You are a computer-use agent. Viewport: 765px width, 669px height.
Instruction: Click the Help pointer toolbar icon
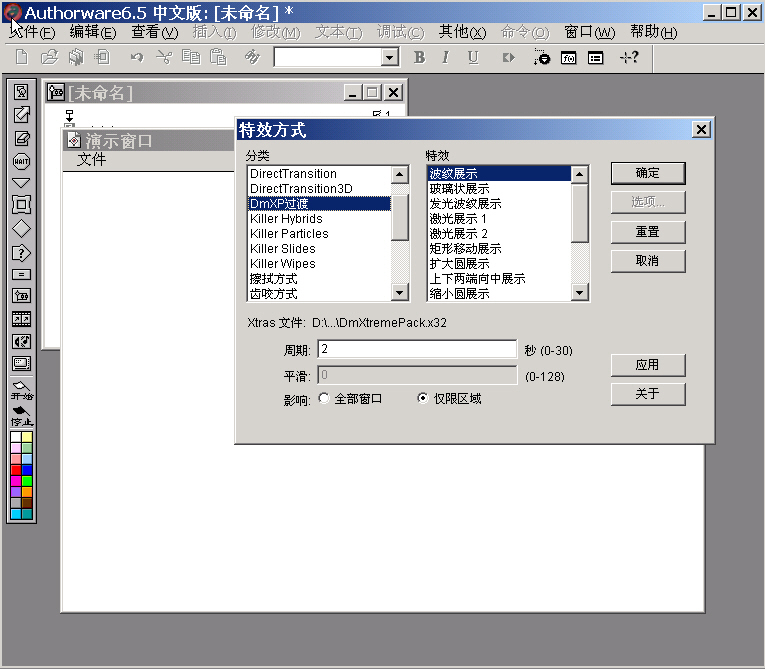coord(629,58)
